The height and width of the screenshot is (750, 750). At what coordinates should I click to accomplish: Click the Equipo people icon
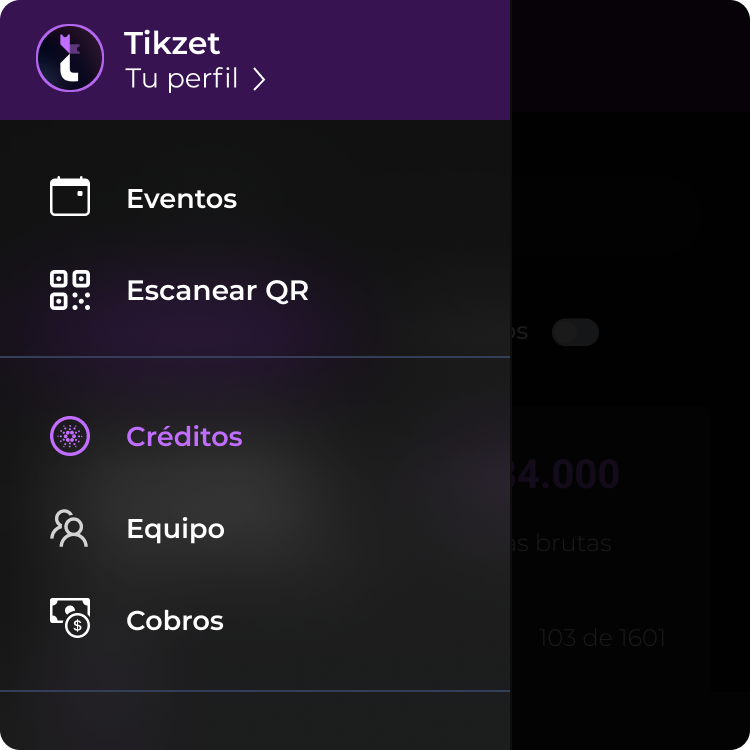tap(70, 528)
